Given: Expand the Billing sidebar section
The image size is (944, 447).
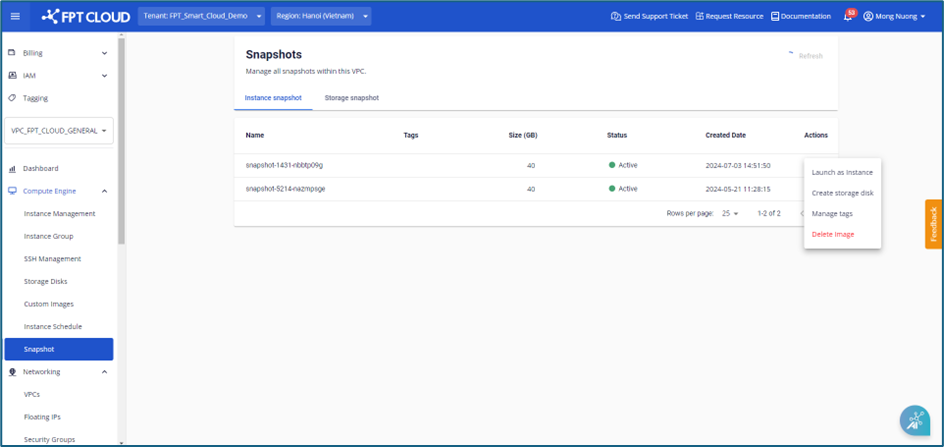Looking at the screenshot, I should [x=105, y=53].
